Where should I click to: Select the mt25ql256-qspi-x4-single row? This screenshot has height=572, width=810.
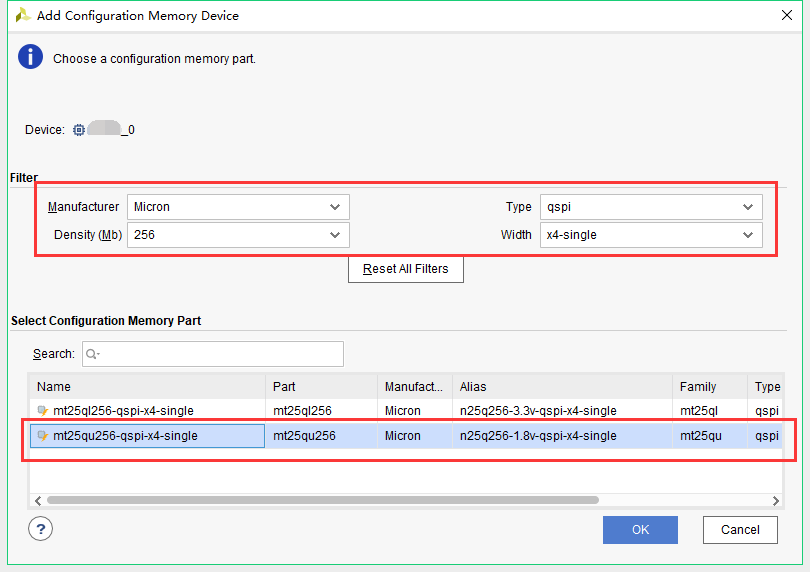tap(406, 411)
